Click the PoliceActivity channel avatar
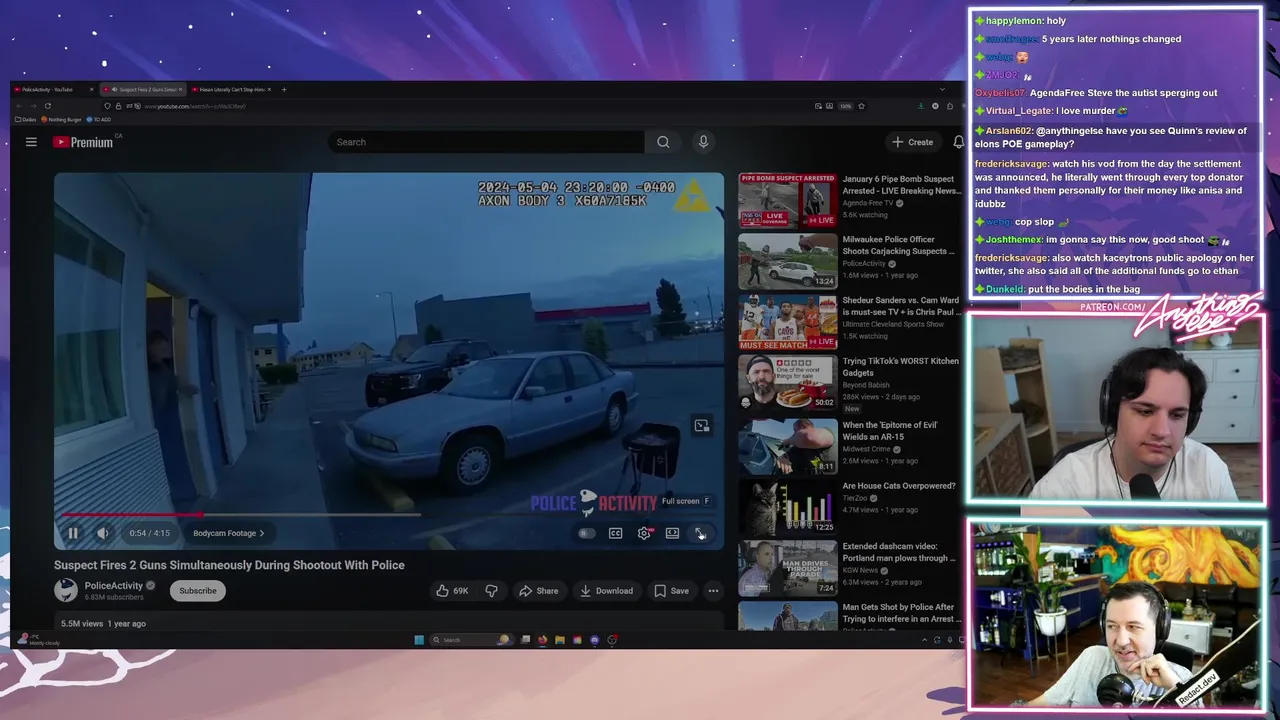 [66, 590]
